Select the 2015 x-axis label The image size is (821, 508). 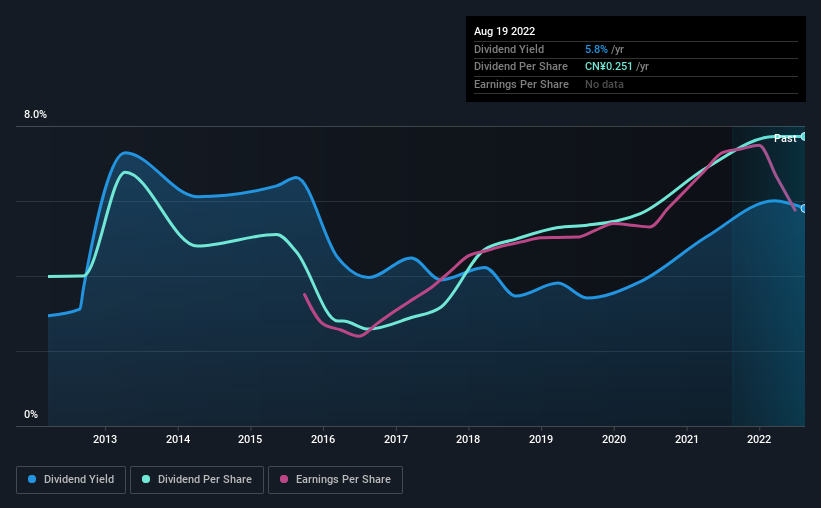[250, 439]
